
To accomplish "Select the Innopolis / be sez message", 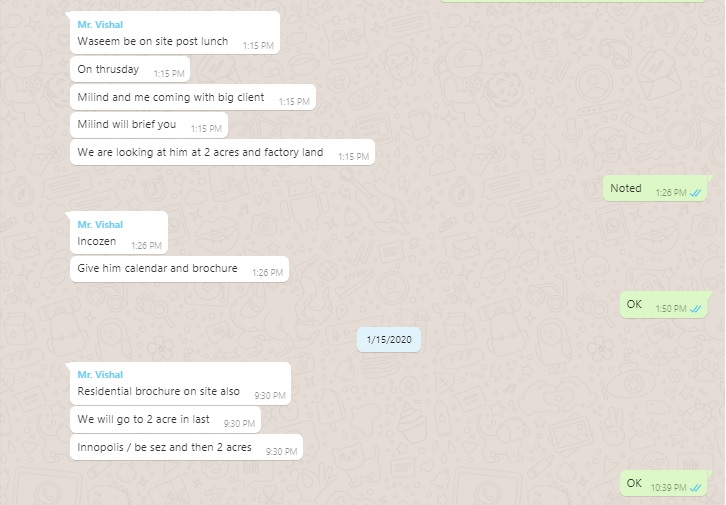I will tap(186, 447).
